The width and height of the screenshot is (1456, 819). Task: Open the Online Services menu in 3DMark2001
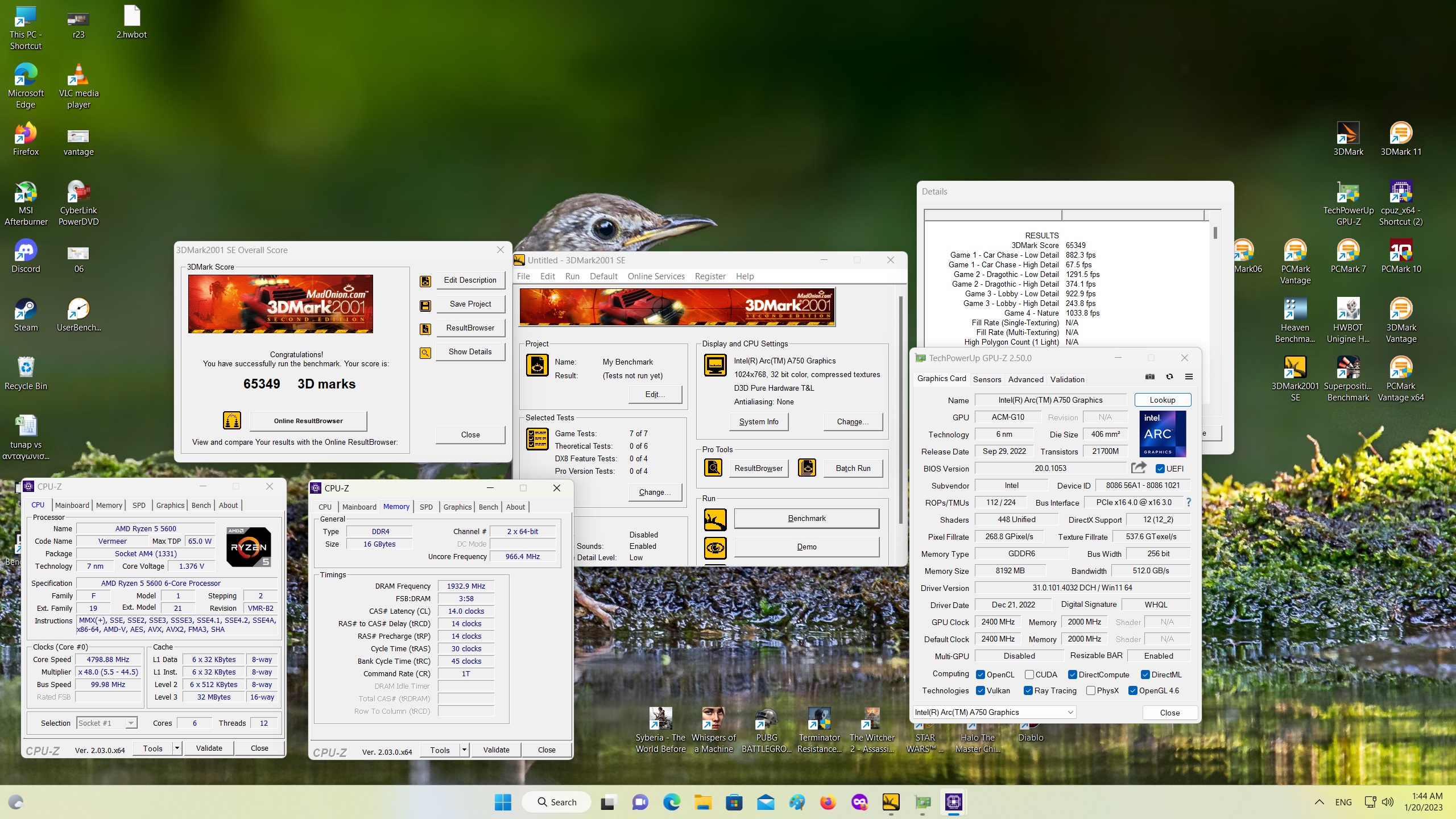tap(656, 276)
